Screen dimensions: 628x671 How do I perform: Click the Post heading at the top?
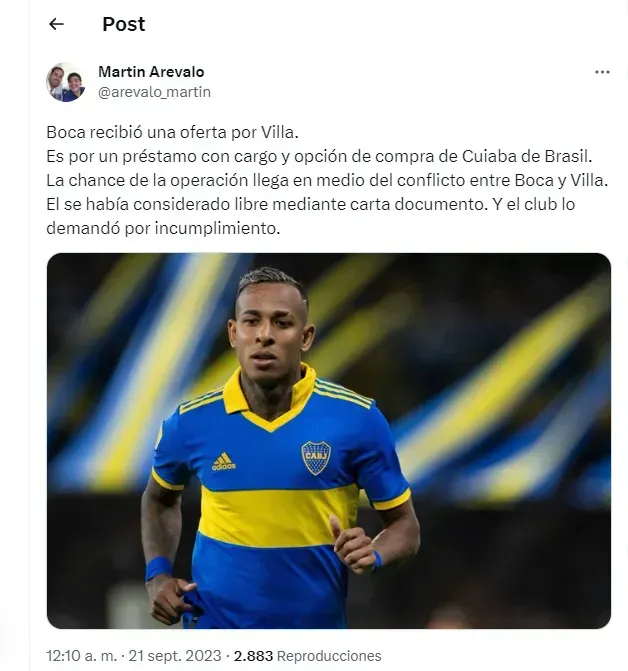[x=124, y=24]
